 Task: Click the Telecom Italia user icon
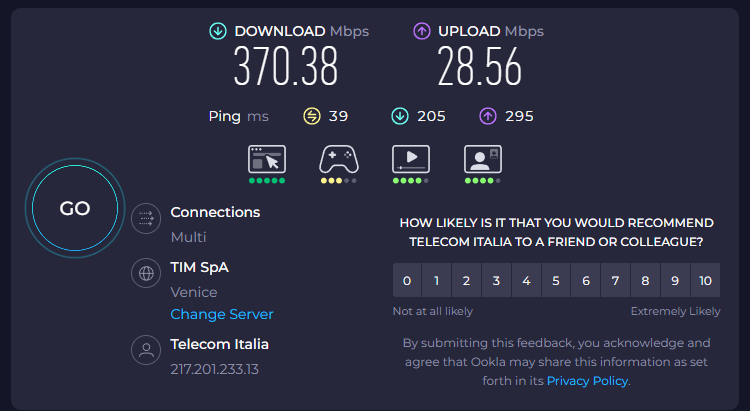pos(147,350)
